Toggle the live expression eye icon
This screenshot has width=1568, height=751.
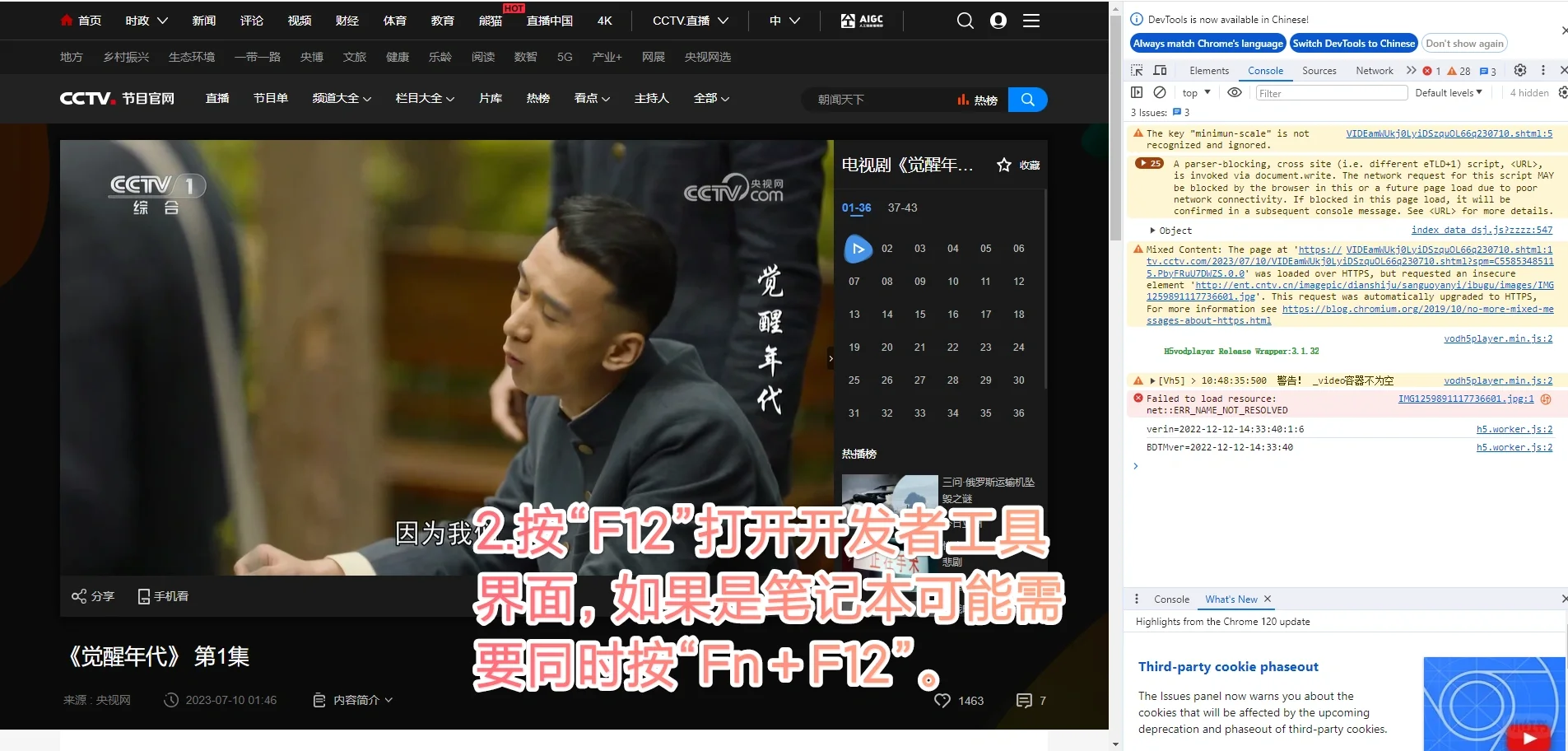[1235, 92]
